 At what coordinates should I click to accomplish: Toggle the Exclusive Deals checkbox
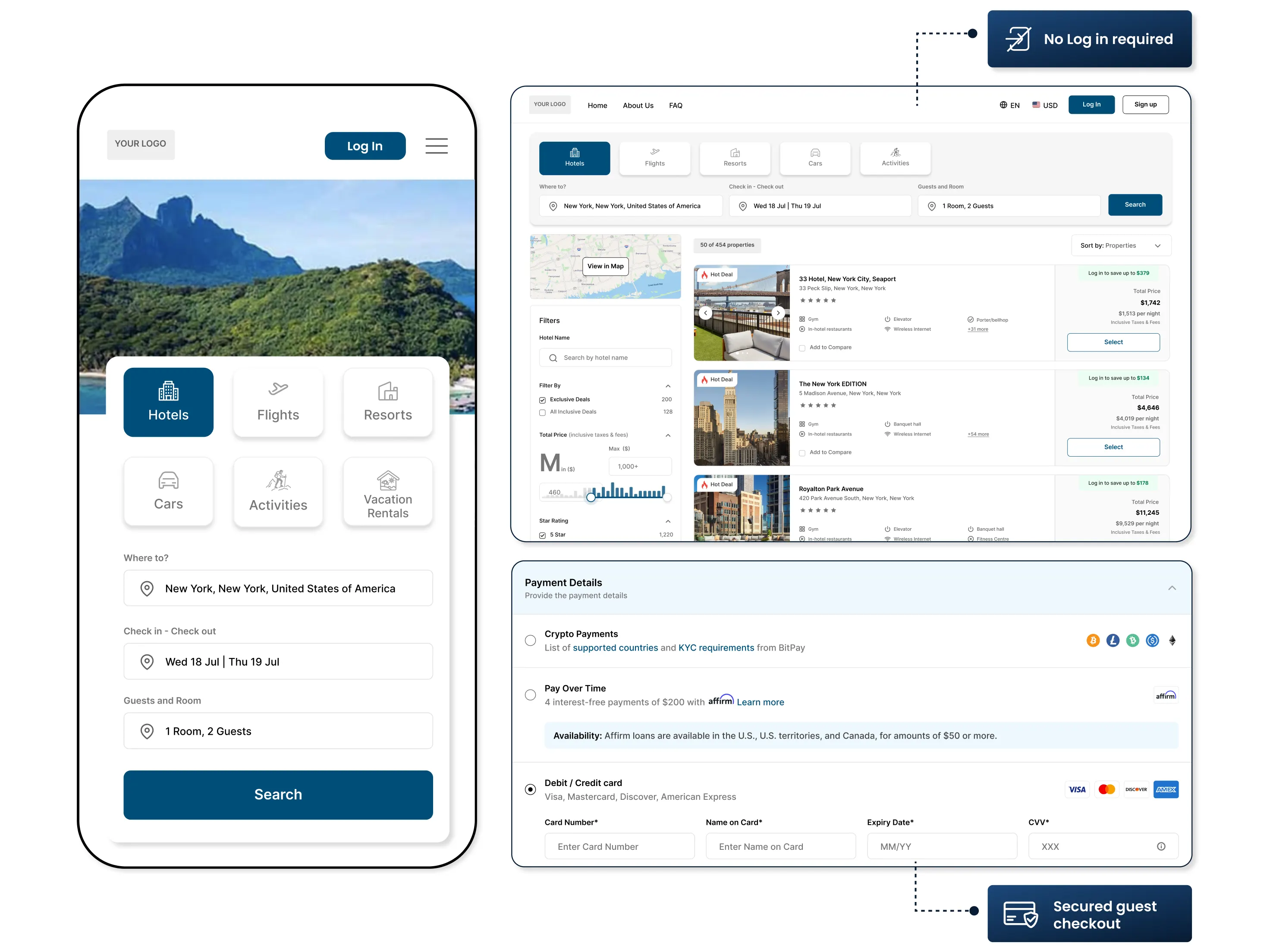543,400
